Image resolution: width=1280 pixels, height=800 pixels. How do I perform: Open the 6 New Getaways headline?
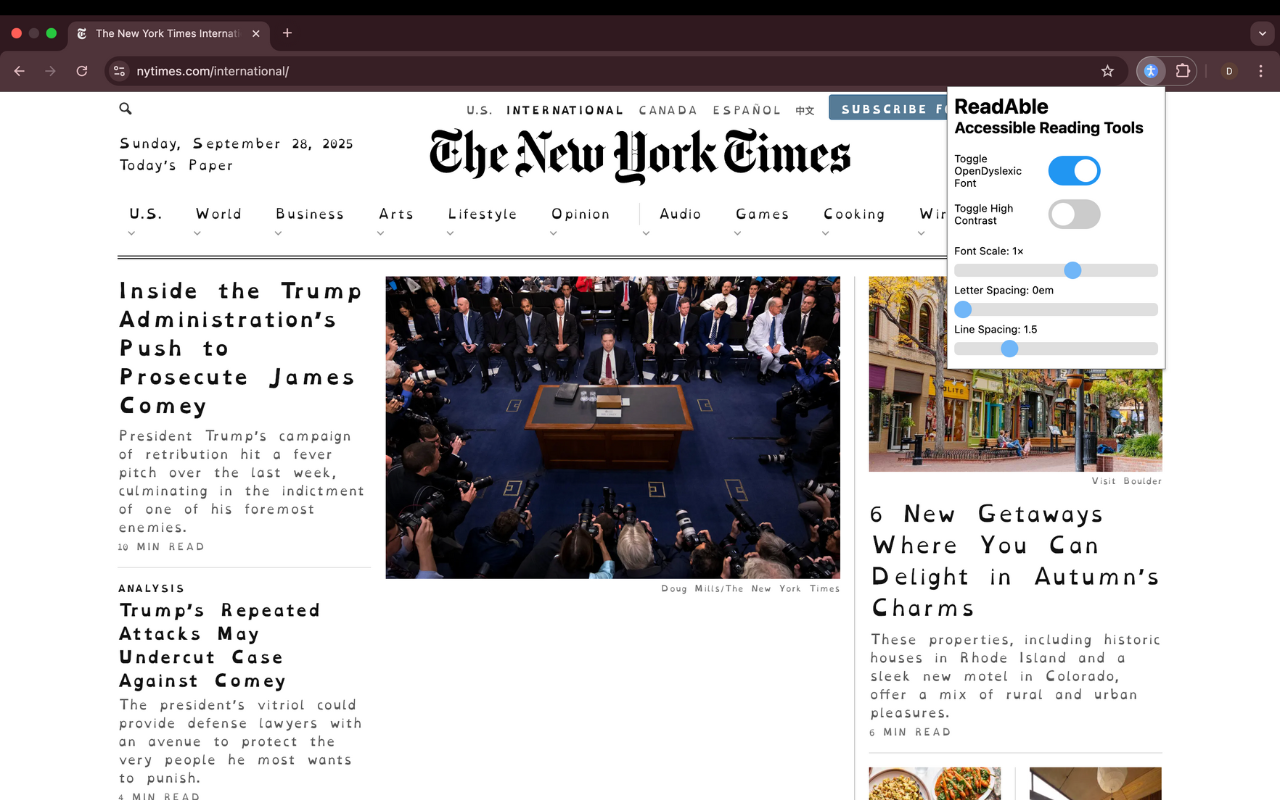(x=1015, y=560)
